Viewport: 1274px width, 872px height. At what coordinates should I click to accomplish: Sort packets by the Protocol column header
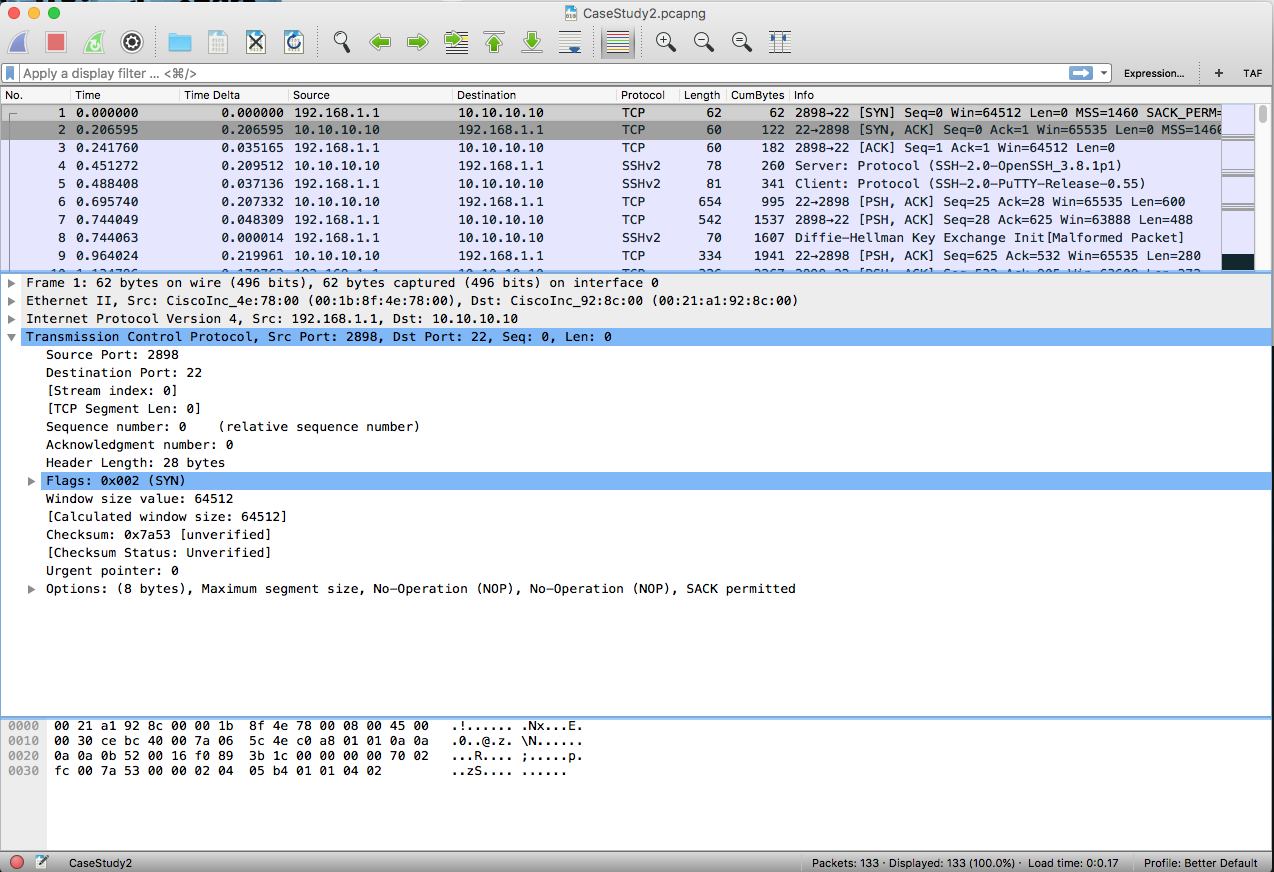(x=643, y=95)
